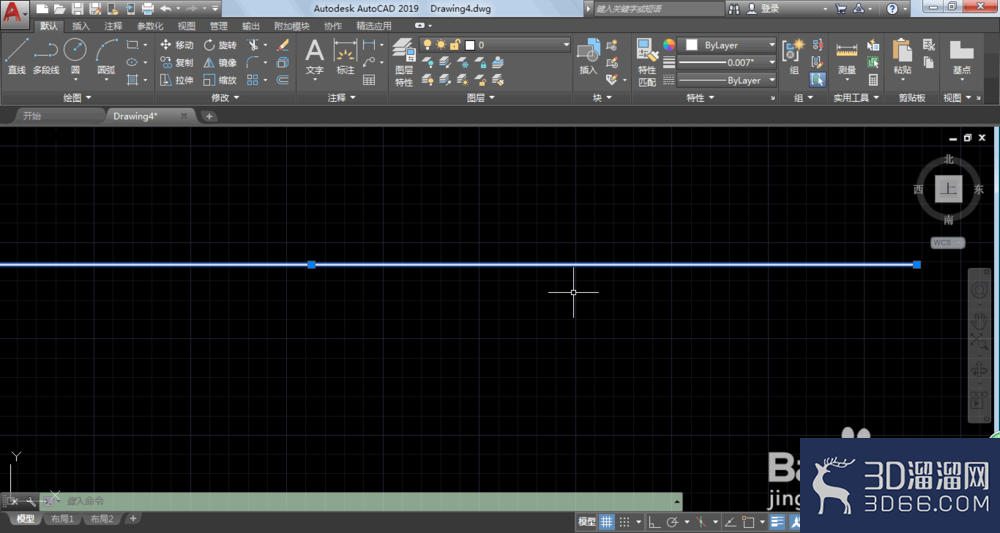The image size is (1000, 533).
Task: Click the Measure (测量) tool
Action: [847, 59]
